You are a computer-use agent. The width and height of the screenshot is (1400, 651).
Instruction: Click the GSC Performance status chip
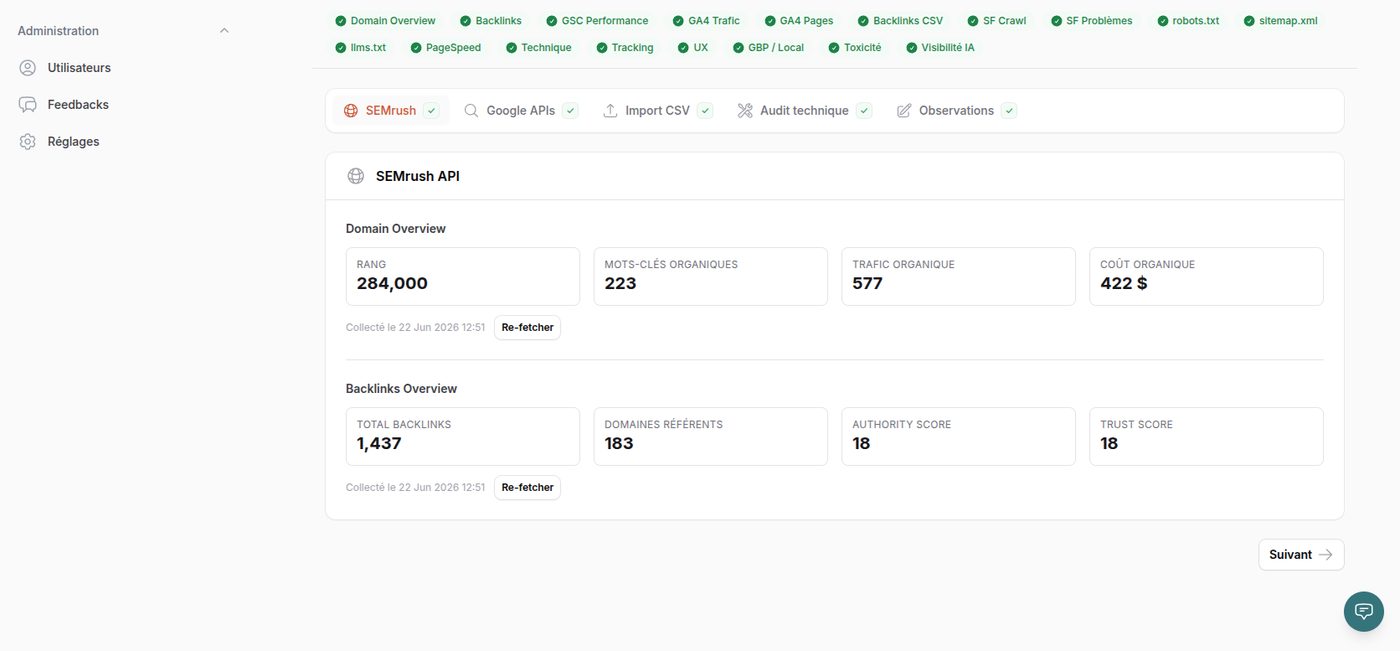tap(597, 21)
